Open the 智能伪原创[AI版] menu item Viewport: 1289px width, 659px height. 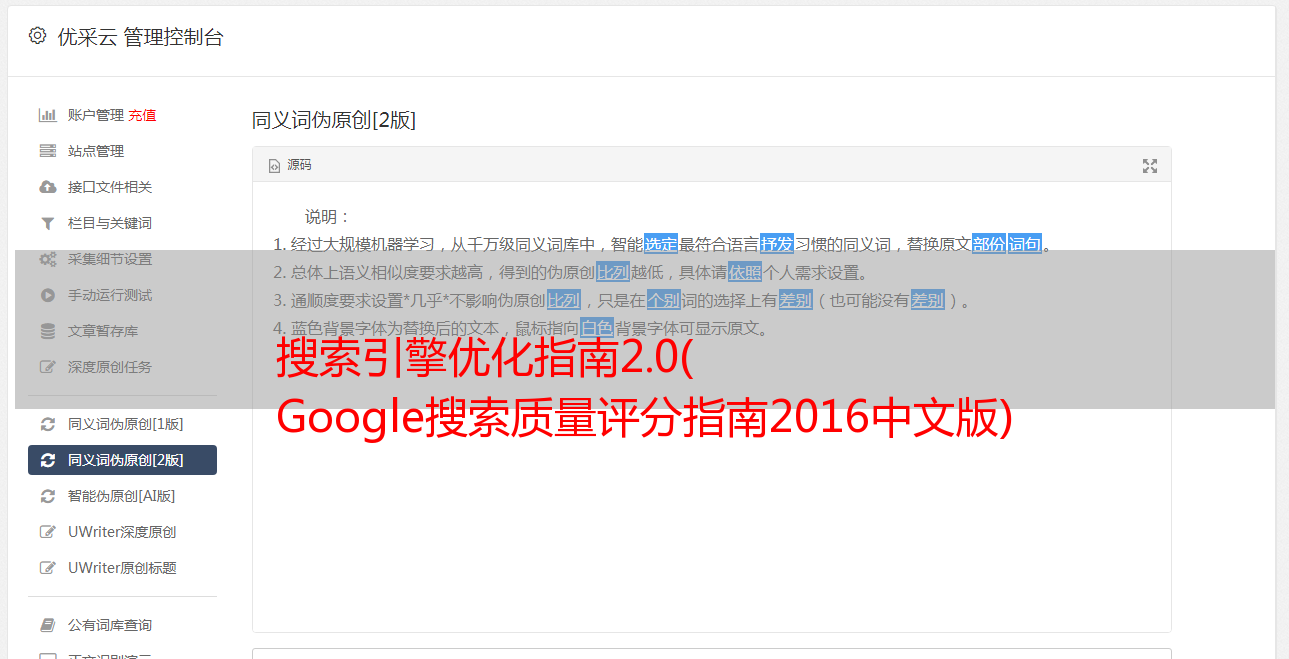pyautogui.click(x=122, y=496)
